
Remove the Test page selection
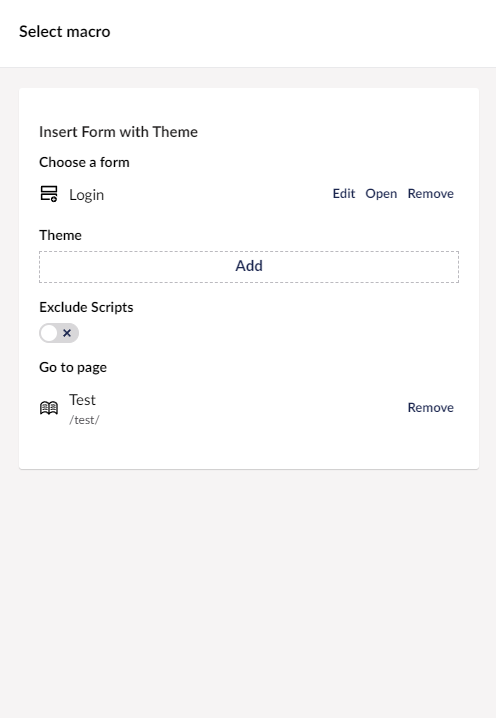(x=431, y=408)
